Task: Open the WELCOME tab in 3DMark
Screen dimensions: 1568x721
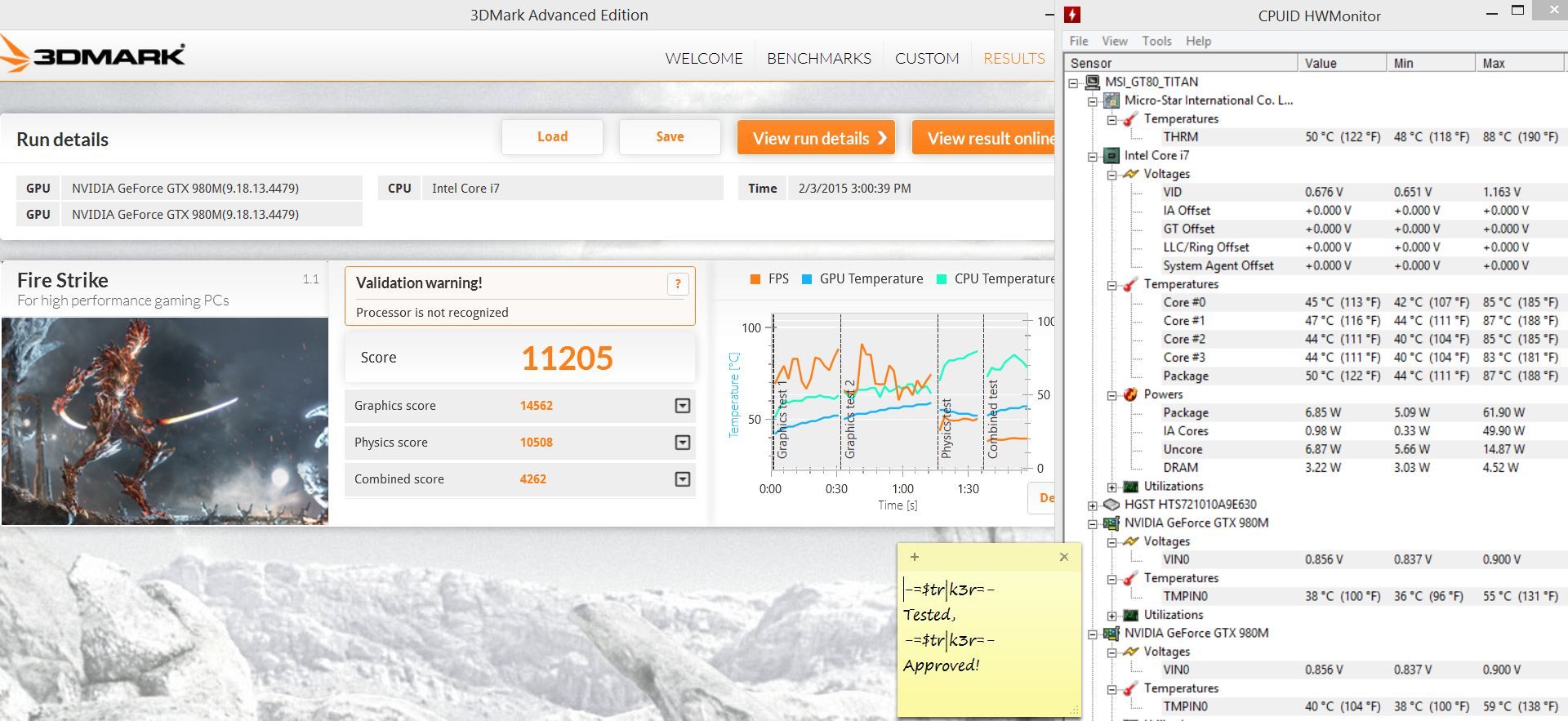Action: click(704, 59)
